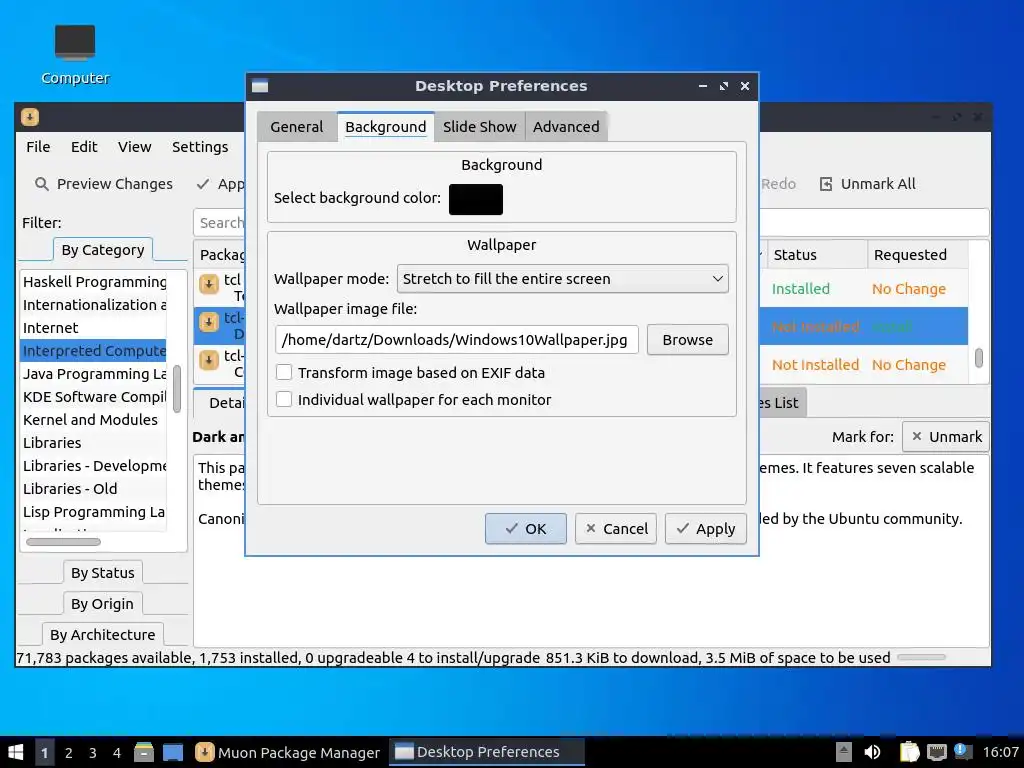Click the package icon of the highlighted row

click(208, 322)
